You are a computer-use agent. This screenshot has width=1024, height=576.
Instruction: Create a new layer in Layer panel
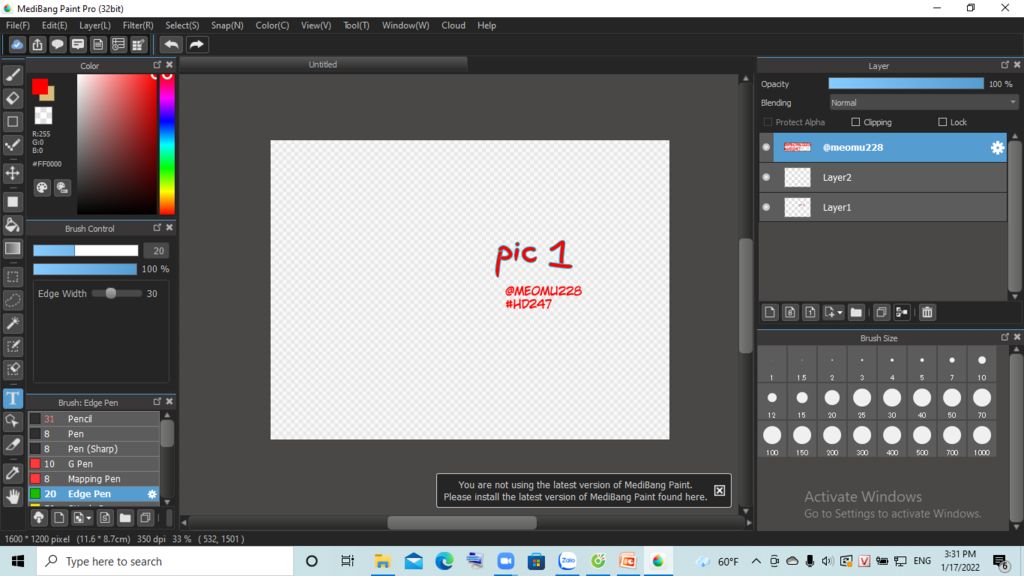[x=770, y=312]
